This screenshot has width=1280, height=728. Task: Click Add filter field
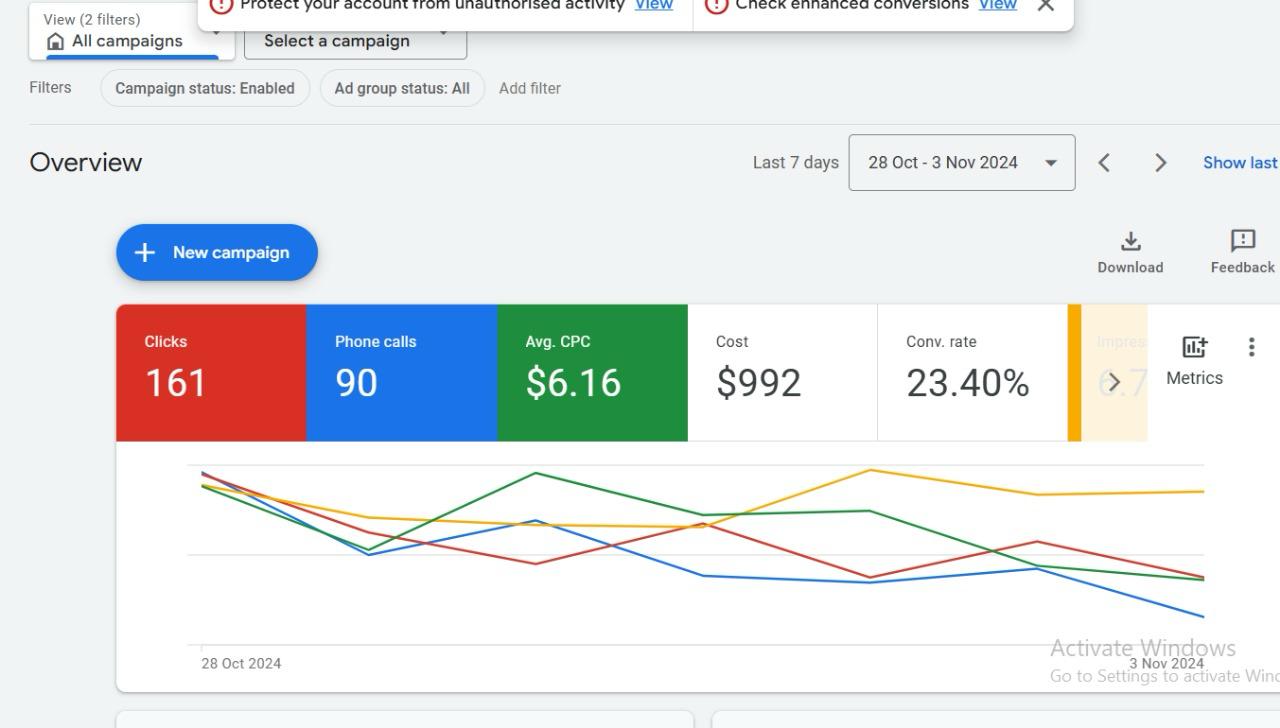(x=530, y=88)
